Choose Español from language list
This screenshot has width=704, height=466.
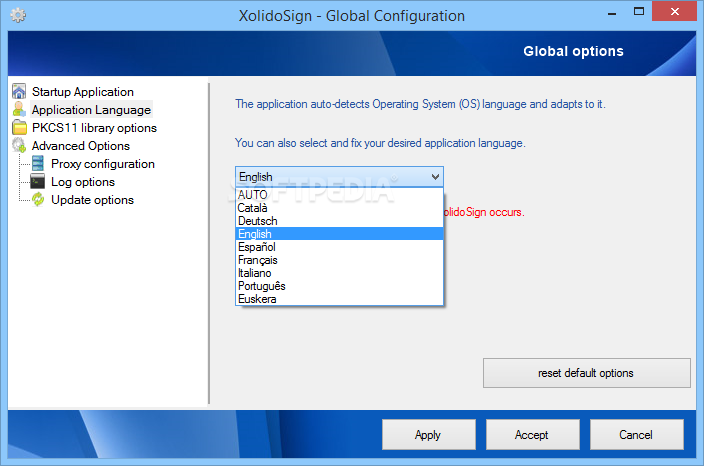[339, 246]
